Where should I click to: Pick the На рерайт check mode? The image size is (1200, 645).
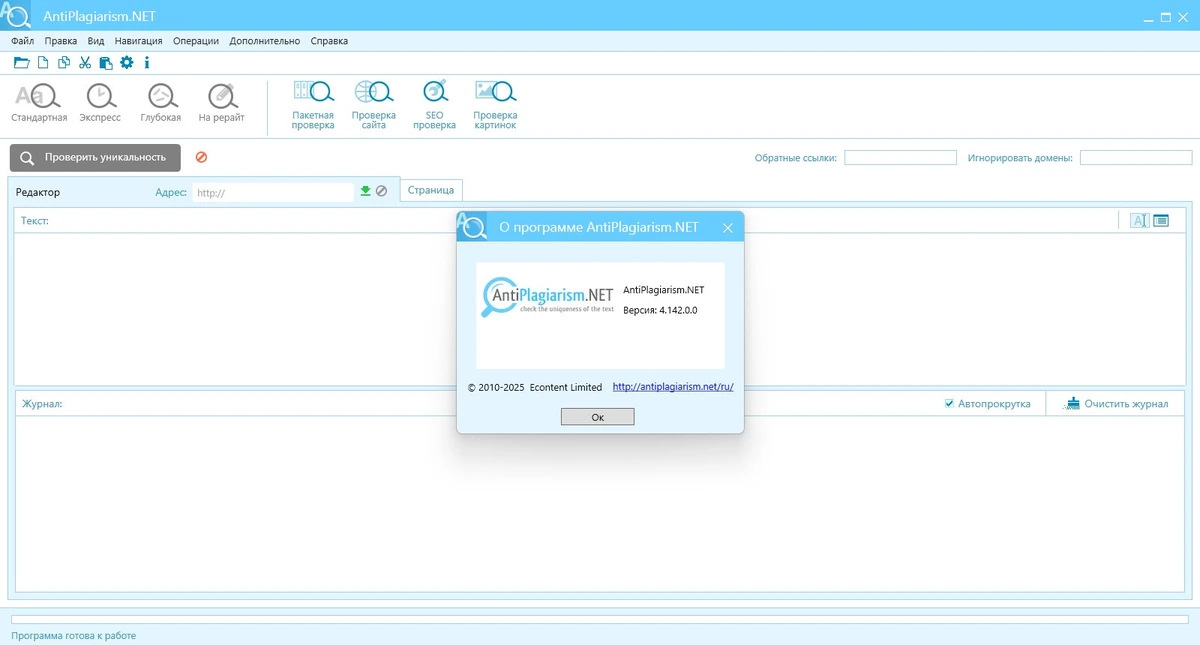pyautogui.click(x=221, y=103)
